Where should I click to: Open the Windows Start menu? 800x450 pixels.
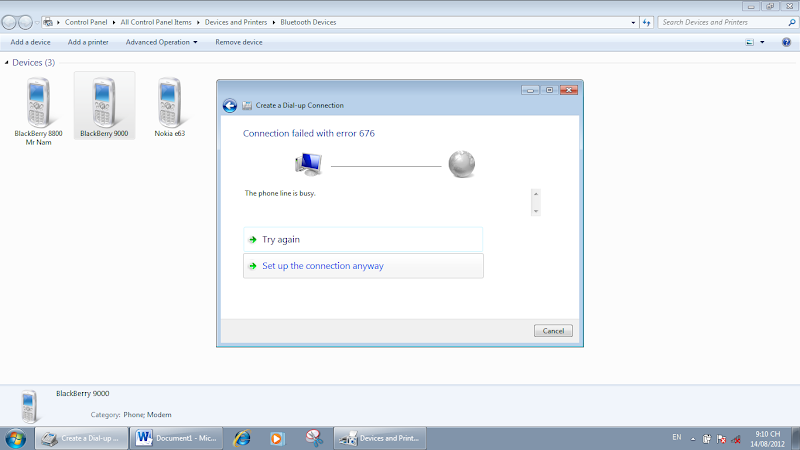[x=16, y=438]
